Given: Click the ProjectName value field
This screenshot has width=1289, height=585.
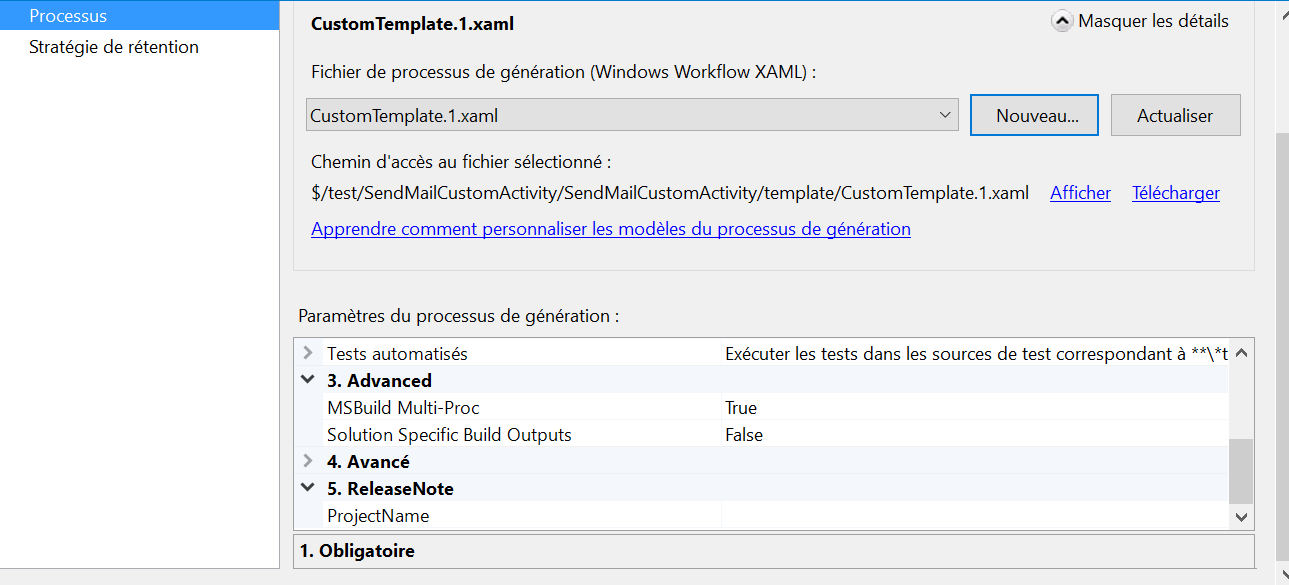Looking at the screenshot, I should tap(975, 516).
